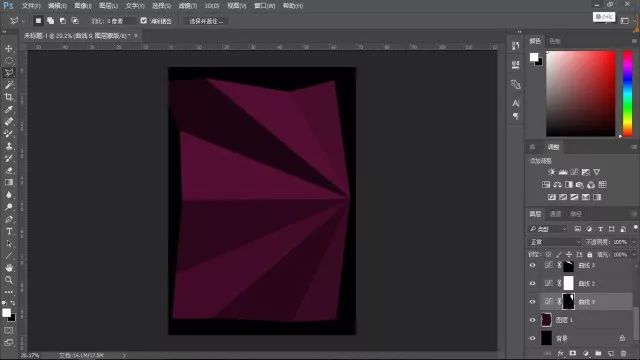Viewport: 640px width, 360px height.
Task: Click the add layer mask button
Action: click(573, 353)
